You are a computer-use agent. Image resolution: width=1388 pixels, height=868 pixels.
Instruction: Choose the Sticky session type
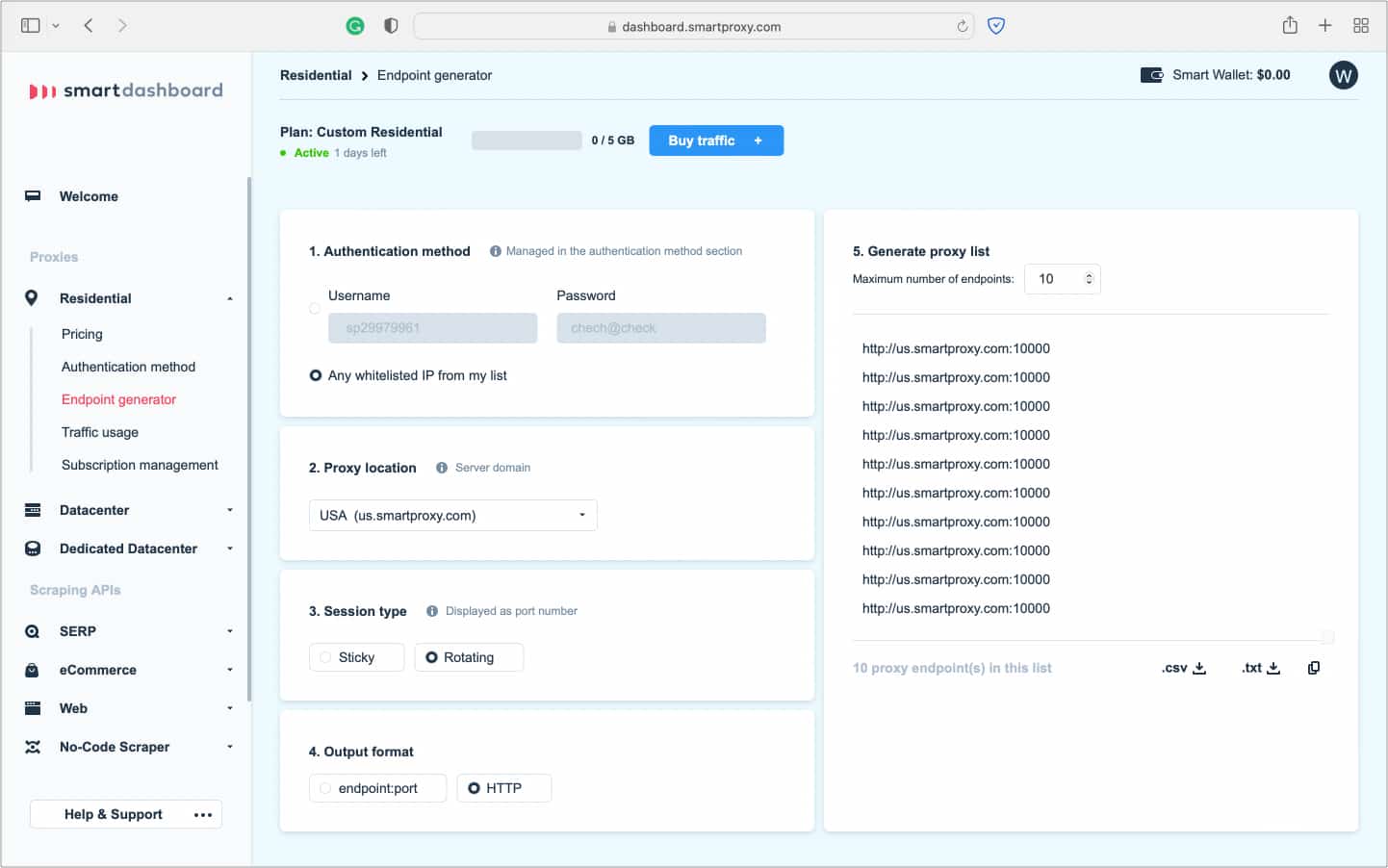(x=357, y=657)
